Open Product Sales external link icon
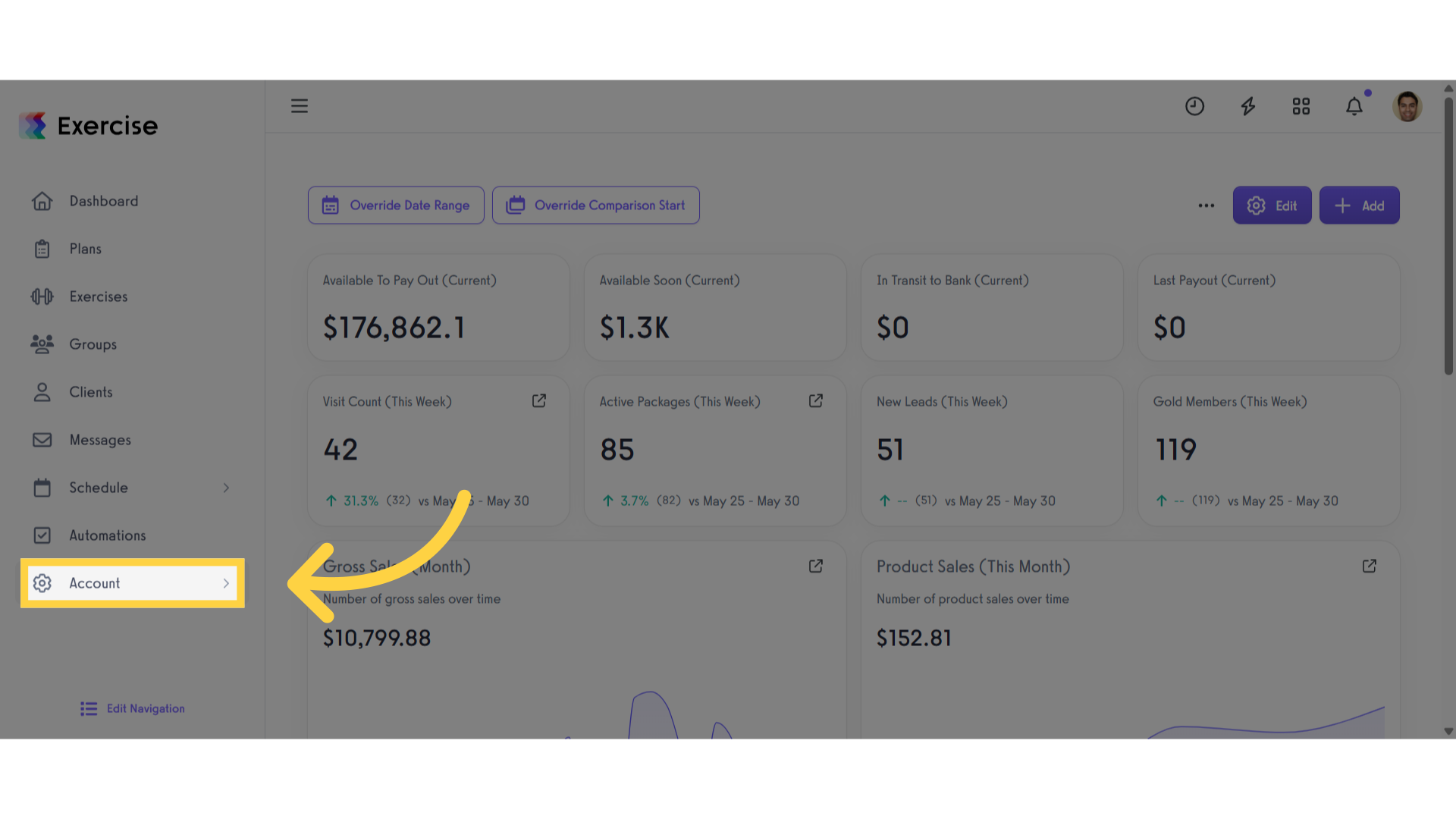This screenshot has height=819, width=1456. tap(1370, 566)
